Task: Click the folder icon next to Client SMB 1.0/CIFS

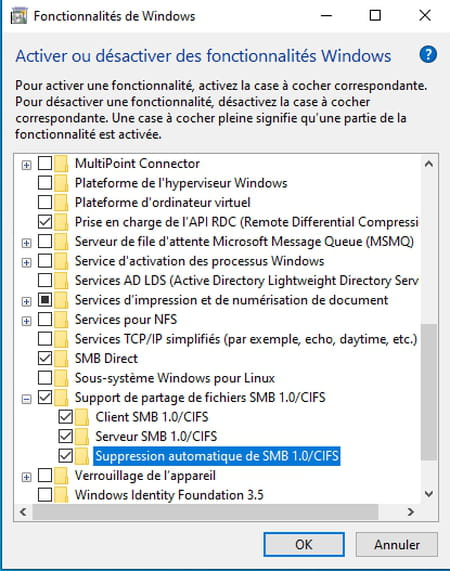Action: [x=82, y=417]
